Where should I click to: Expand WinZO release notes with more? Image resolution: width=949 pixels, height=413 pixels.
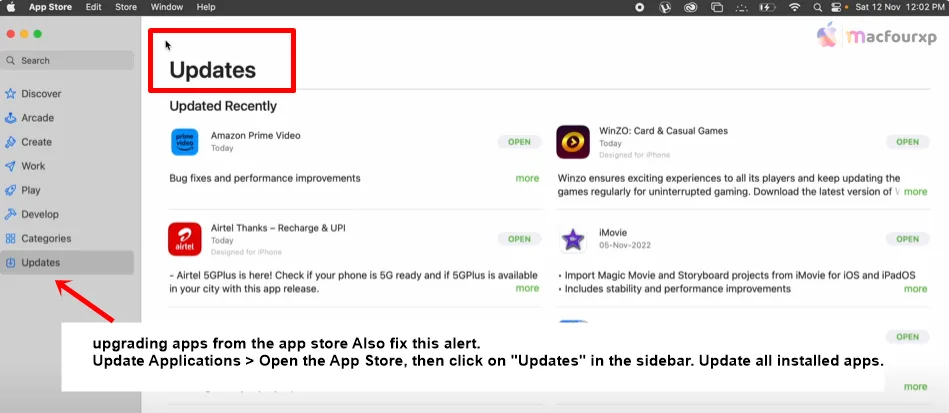[x=915, y=191]
